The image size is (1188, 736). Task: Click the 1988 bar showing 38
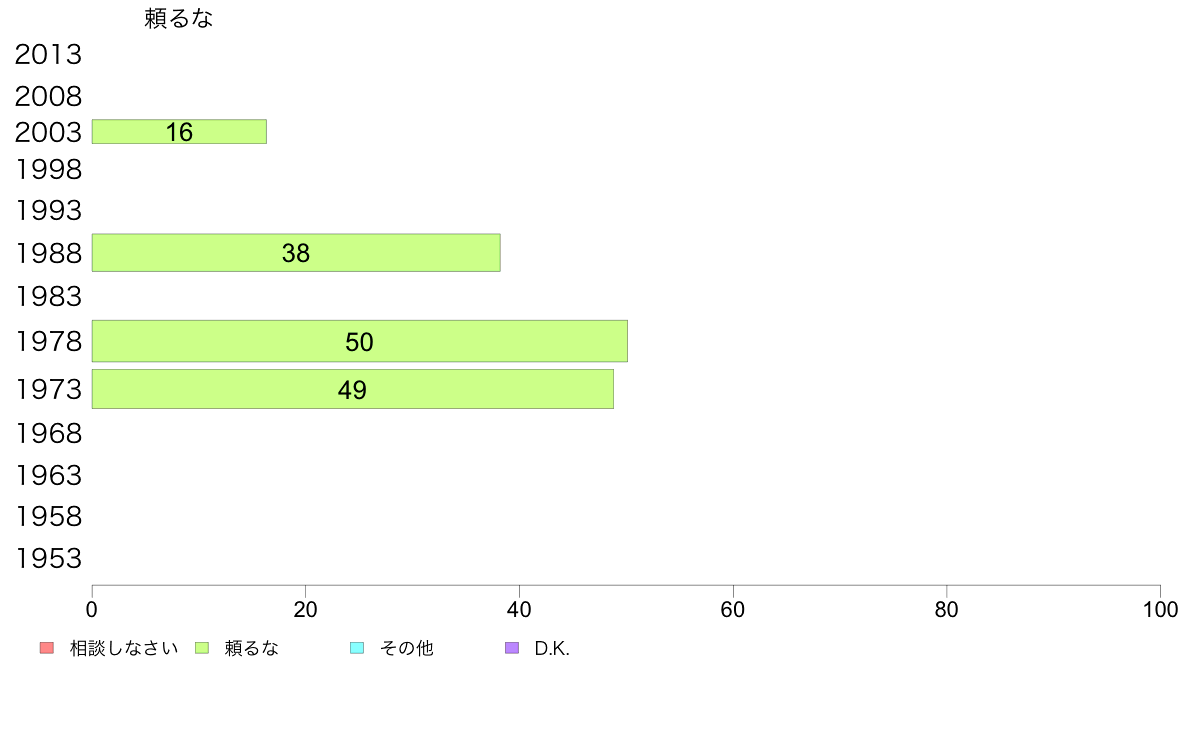pos(296,253)
